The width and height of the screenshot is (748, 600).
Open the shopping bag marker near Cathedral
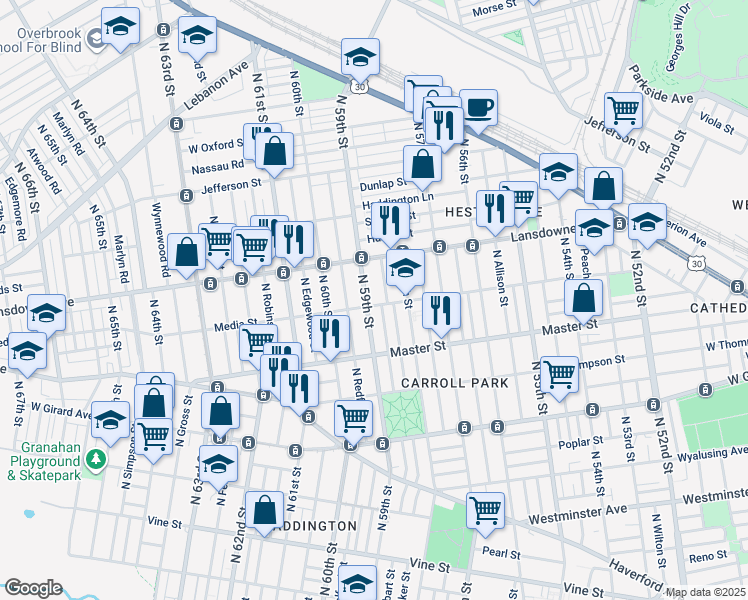click(x=584, y=296)
